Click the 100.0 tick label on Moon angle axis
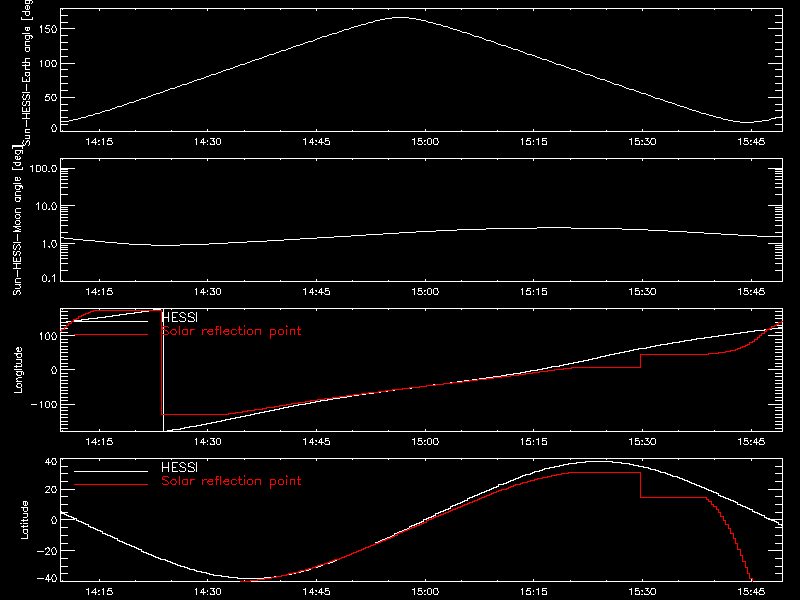The image size is (800, 600). click(x=43, y=168)
